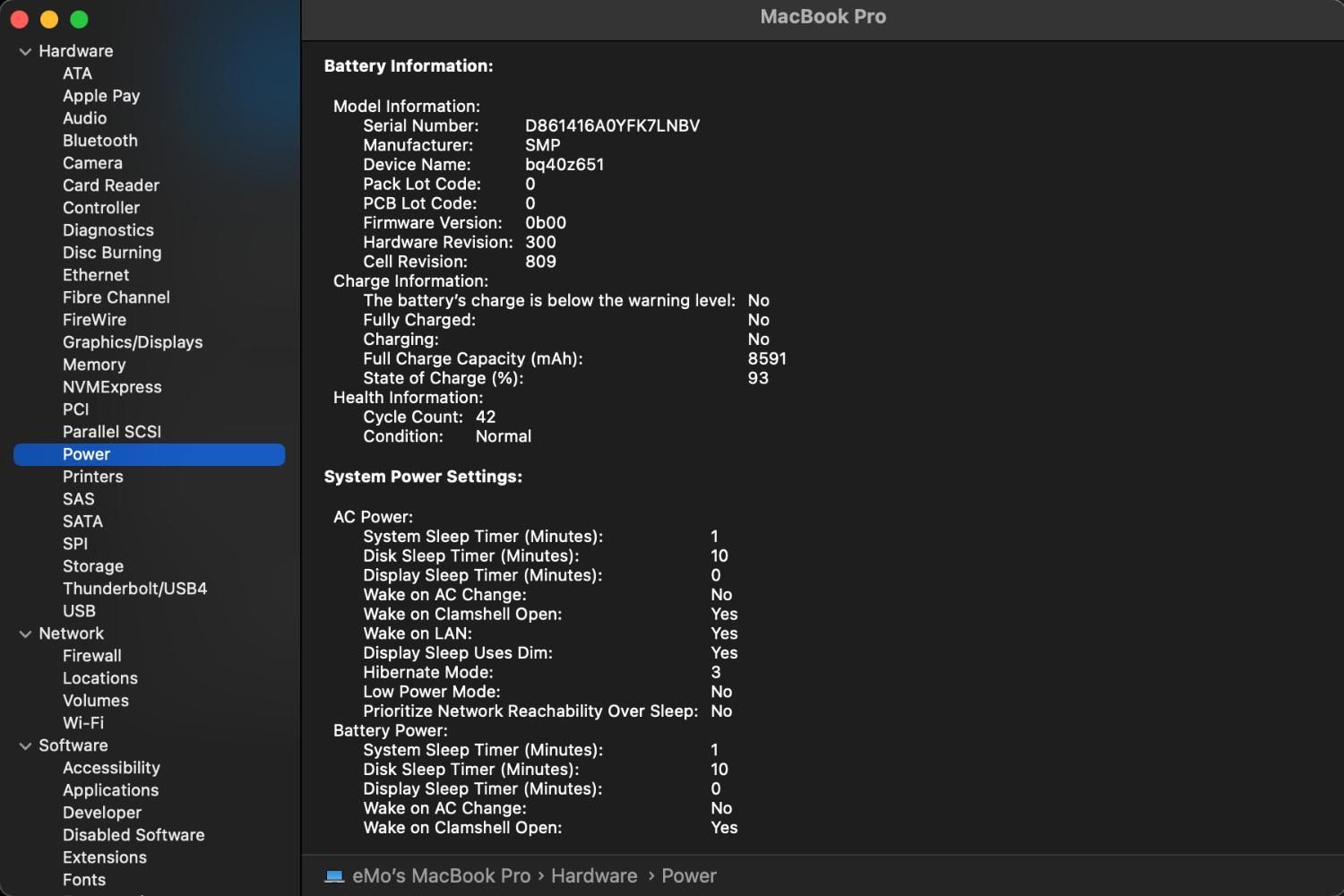1344x896 pixels.
Task: Open the Audio hardware item
Action: [x=84, y=118]
